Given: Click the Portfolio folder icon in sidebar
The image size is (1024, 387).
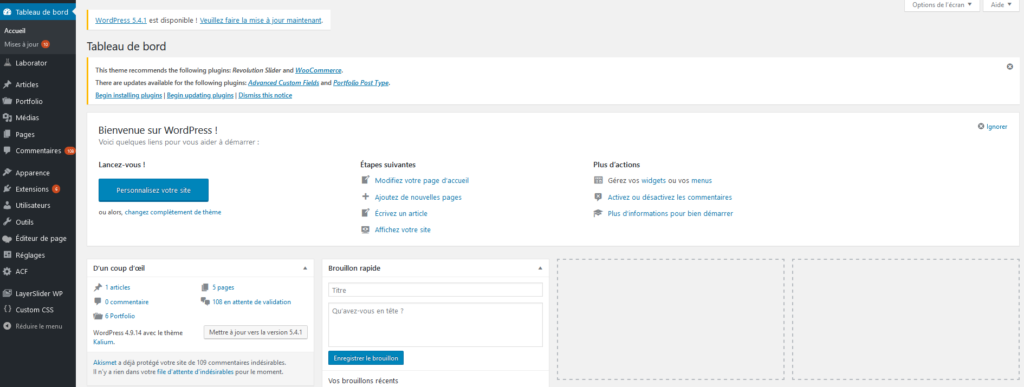Looking at the screenshot, I should [x=7, y=101].
